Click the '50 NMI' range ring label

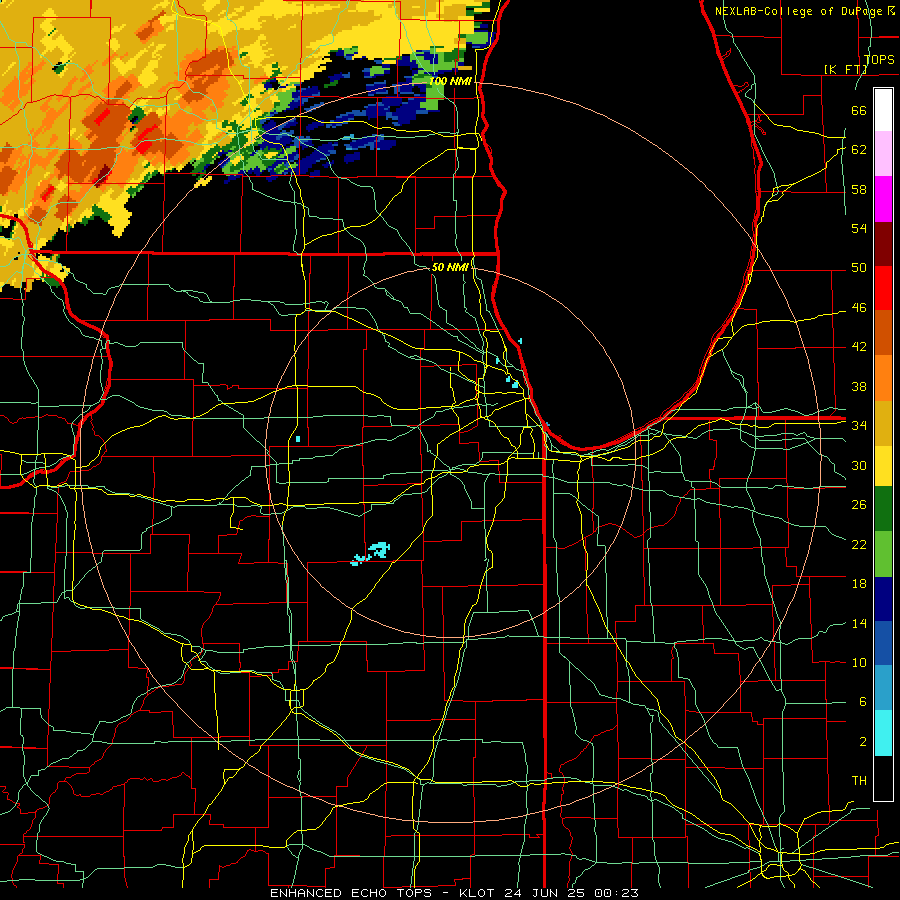(x=450, y=267)
